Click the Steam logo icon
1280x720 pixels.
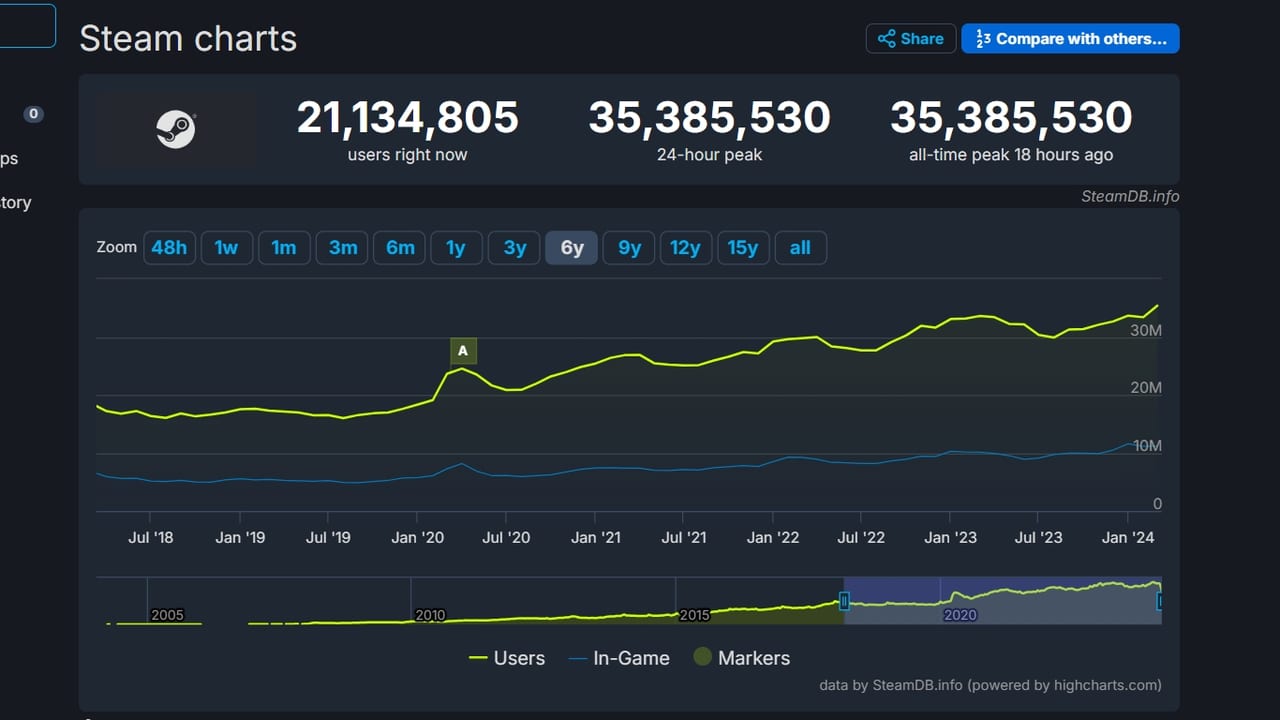tap(176, 130)
